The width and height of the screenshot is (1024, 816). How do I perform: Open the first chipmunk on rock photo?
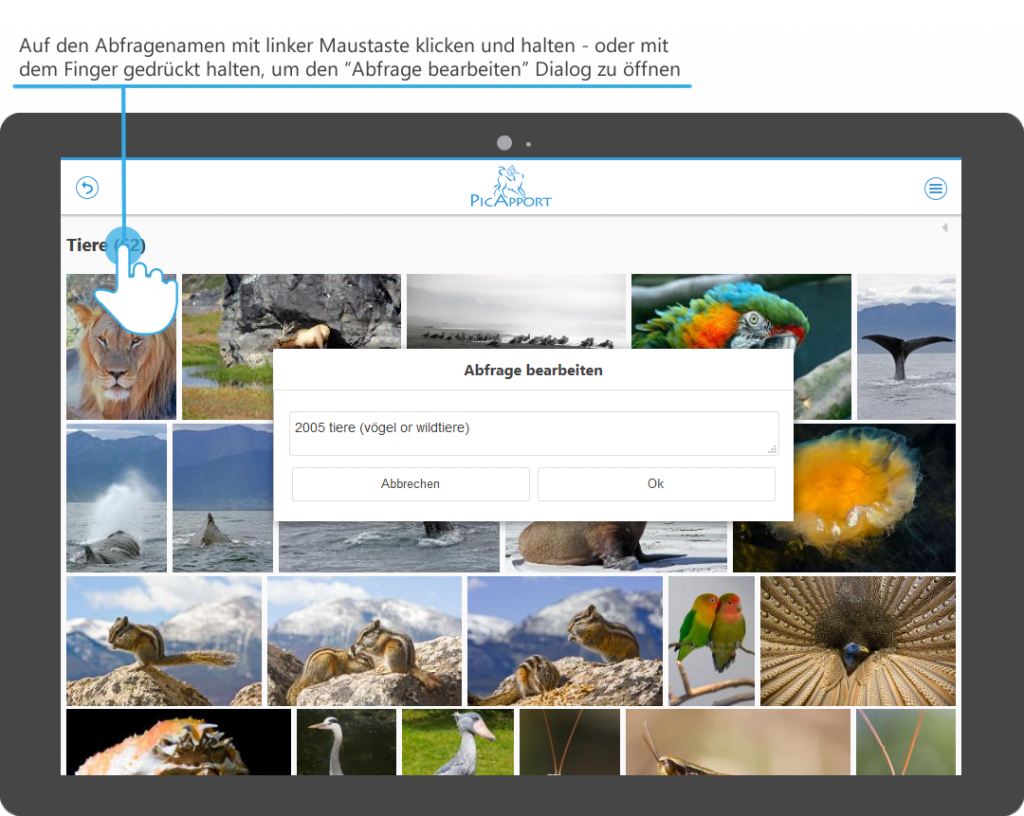(163, 640)
